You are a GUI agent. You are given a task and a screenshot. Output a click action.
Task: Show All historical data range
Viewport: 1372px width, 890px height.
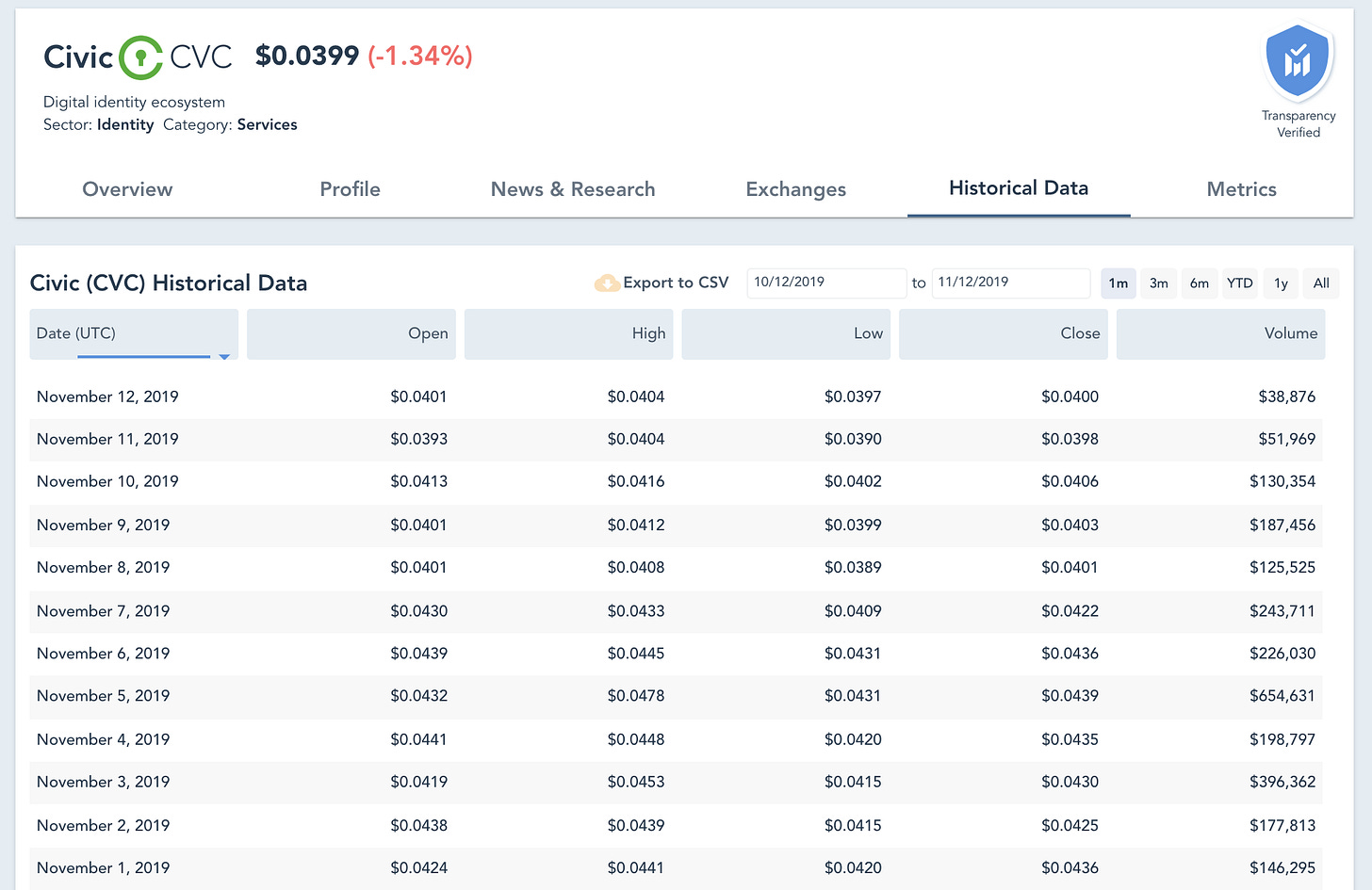pyautogui.click(x=1321, y=283)
